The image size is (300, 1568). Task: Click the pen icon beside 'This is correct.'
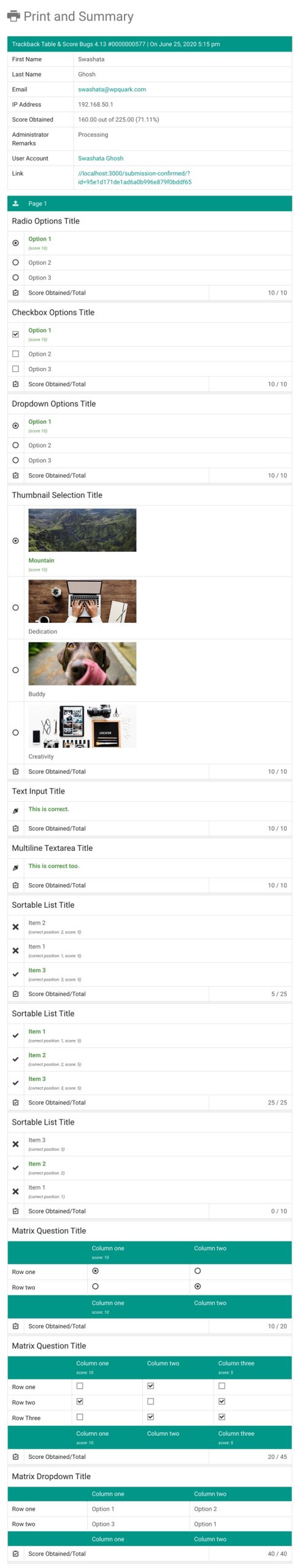tap(15, 811)
